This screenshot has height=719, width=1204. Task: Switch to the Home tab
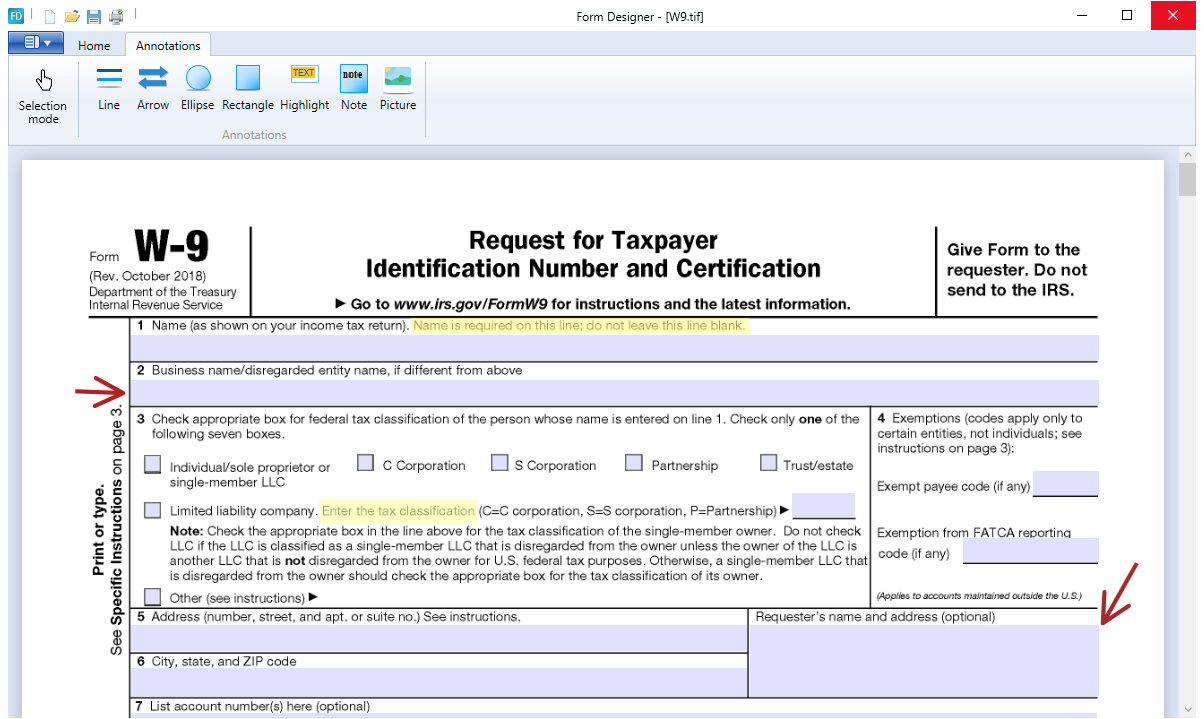[x=94, y=45]
